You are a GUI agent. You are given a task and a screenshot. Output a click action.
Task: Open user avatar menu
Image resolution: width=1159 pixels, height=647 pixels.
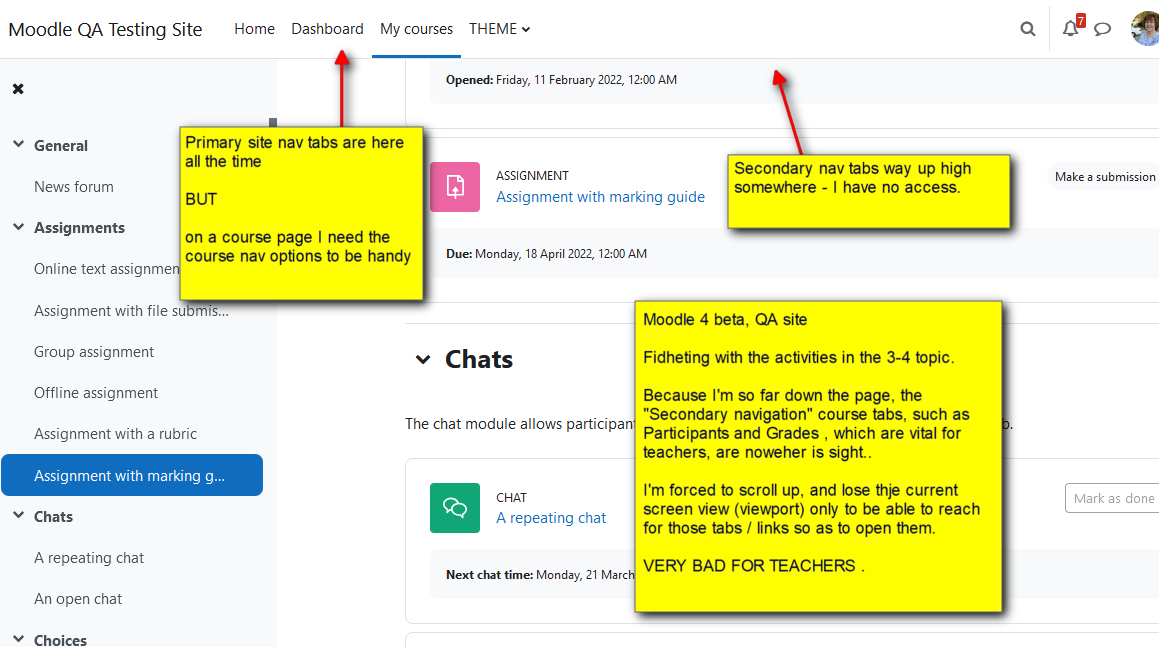[1145, 29]
